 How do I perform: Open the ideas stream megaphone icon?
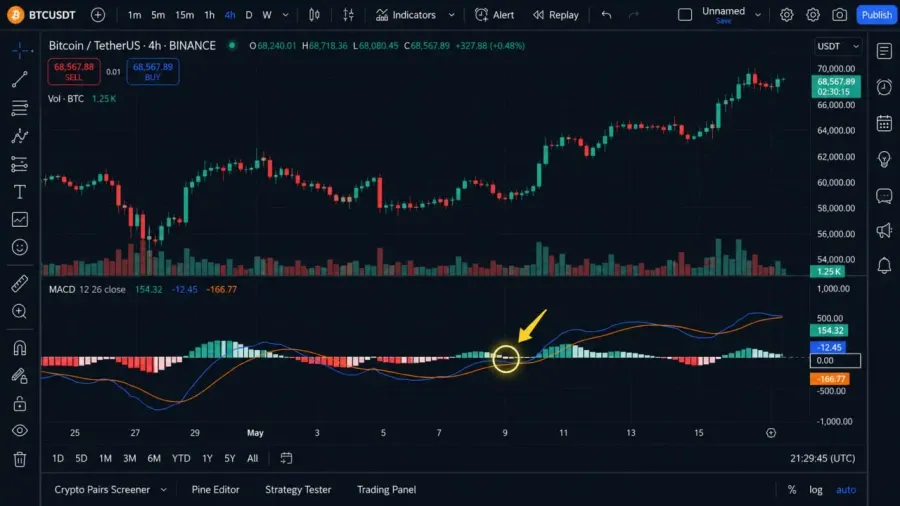pyautogui.click(x=885, y=231)
